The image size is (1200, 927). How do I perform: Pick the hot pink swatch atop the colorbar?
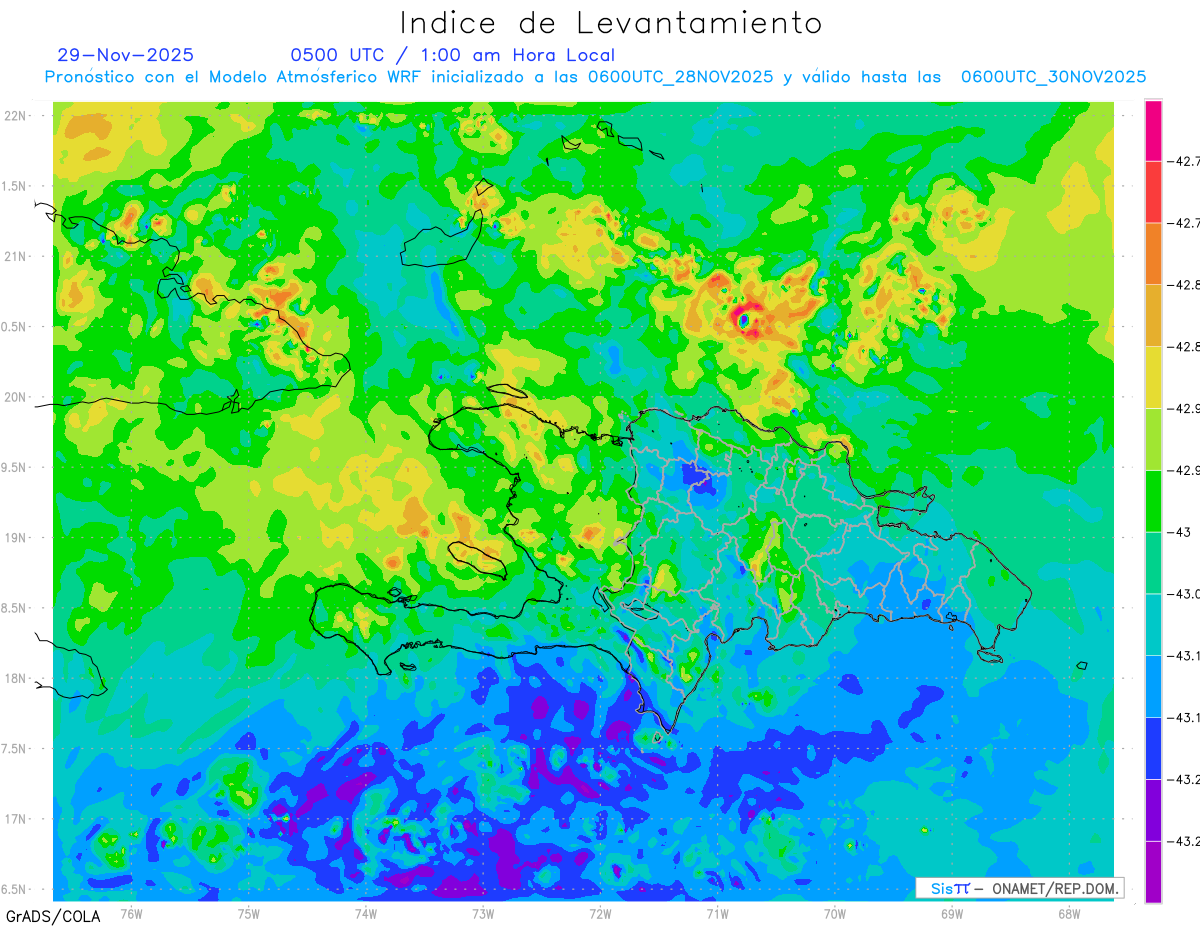coord(1153,130)
